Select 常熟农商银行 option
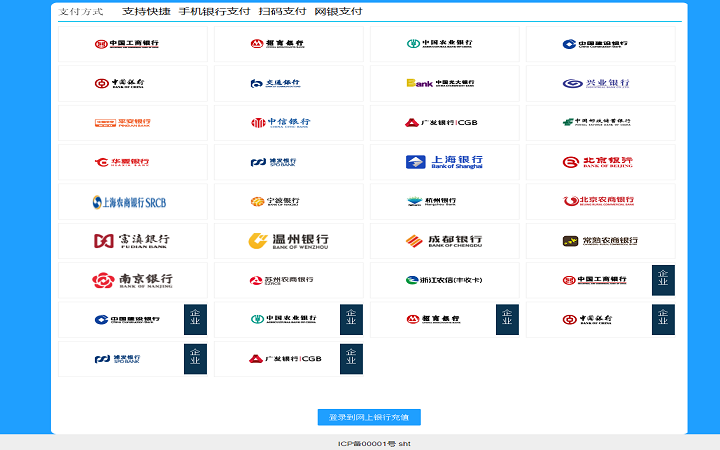 click(x=601, y=241)
